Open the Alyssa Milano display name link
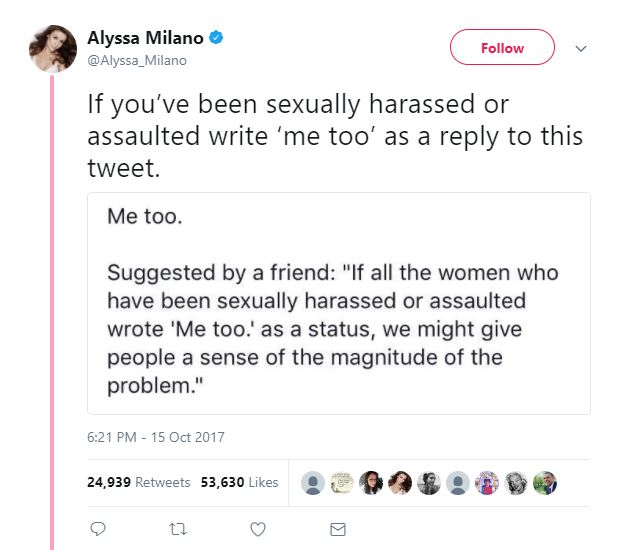This screenshot has width=623, height=550. pos(145,38)
